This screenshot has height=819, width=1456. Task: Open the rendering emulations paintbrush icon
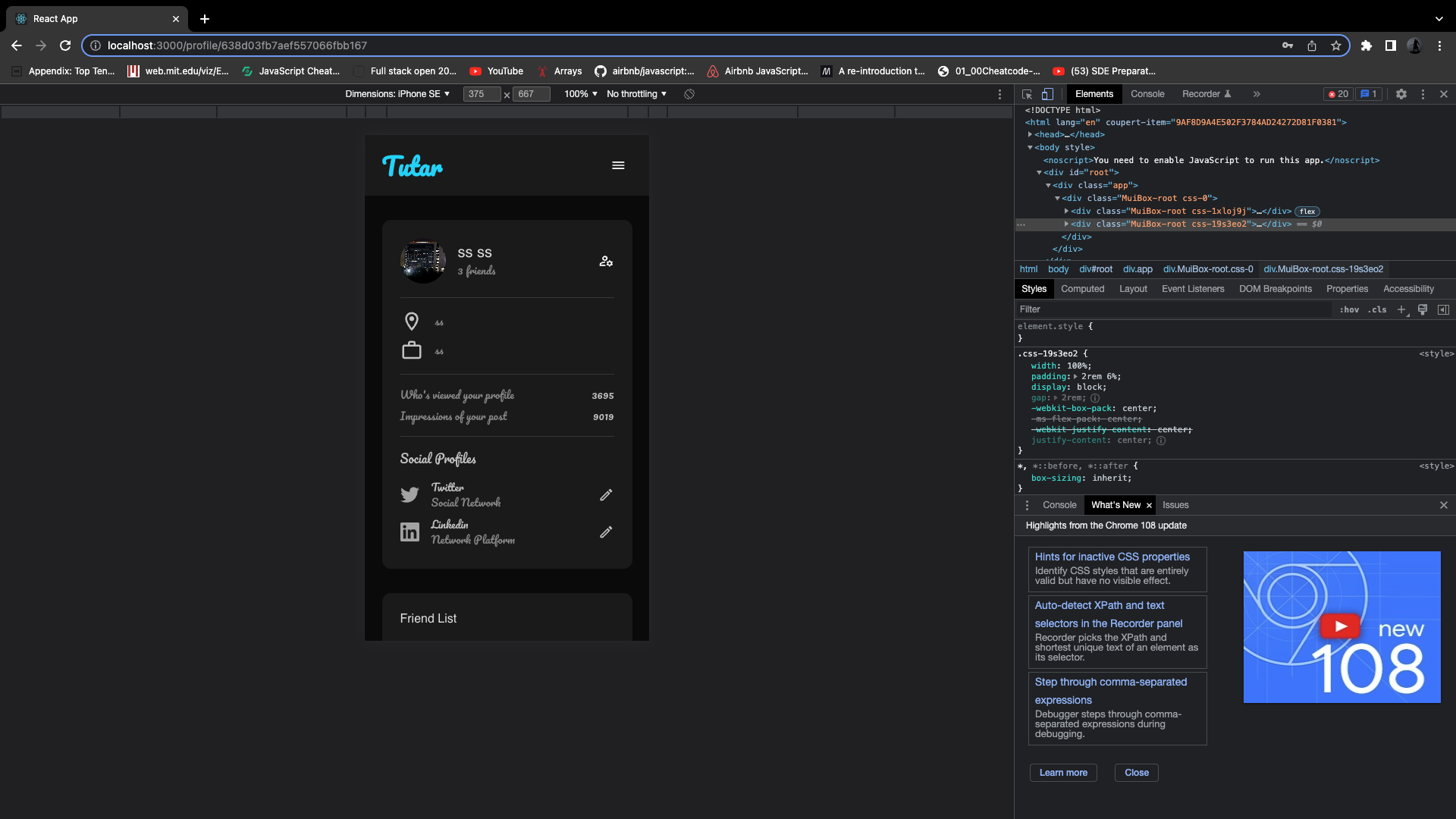click(1423, 309)
